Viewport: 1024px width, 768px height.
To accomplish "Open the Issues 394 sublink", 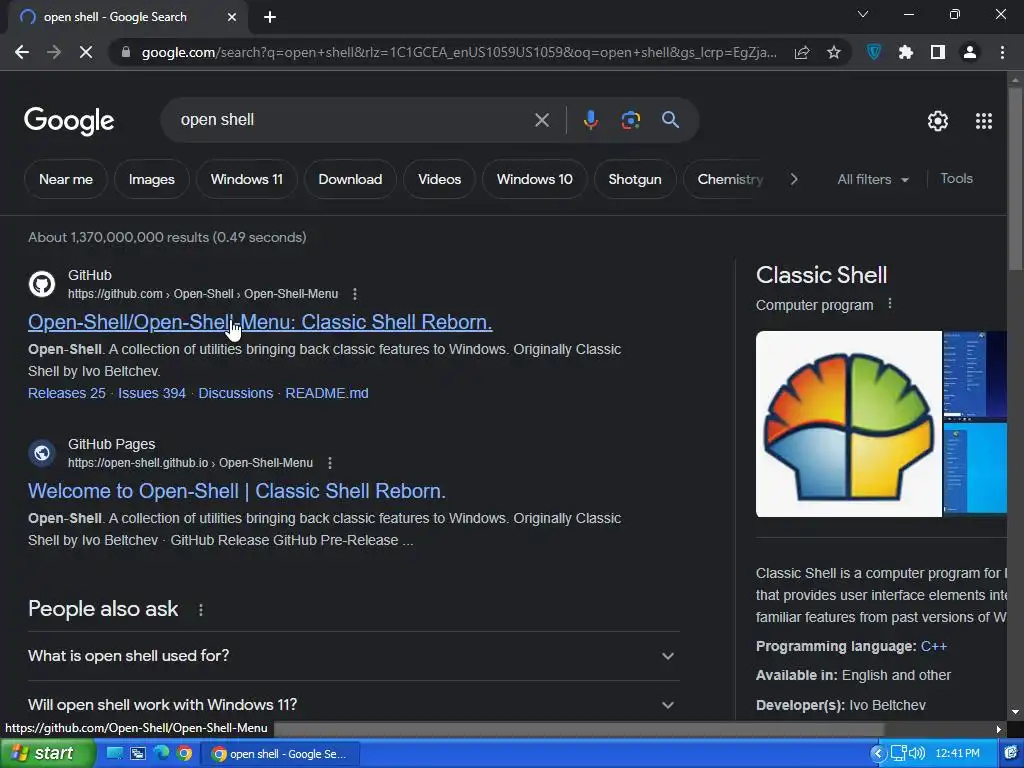I will click(x=152, y=393).
